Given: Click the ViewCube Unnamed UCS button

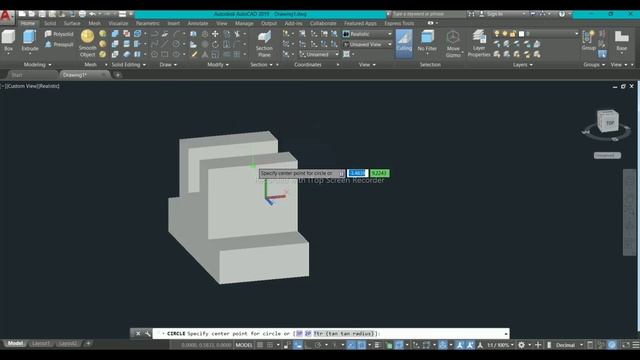Looking at the screenshot, I should (x=607, y=155).
